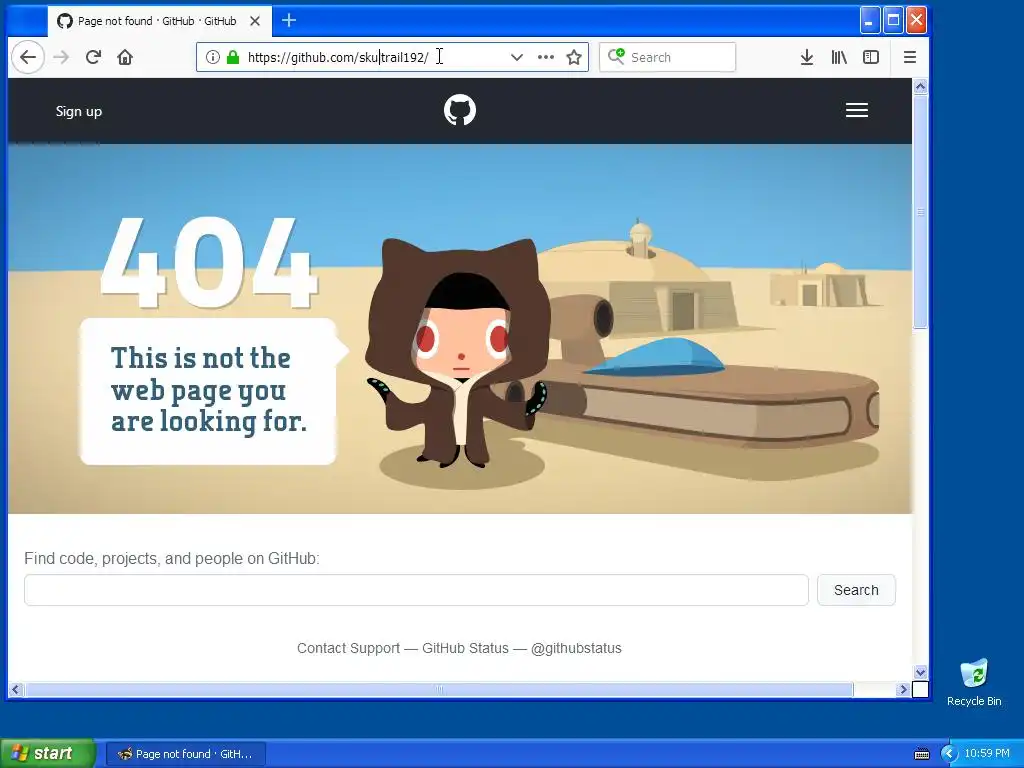Open the Windows start menu

(48, 753)
